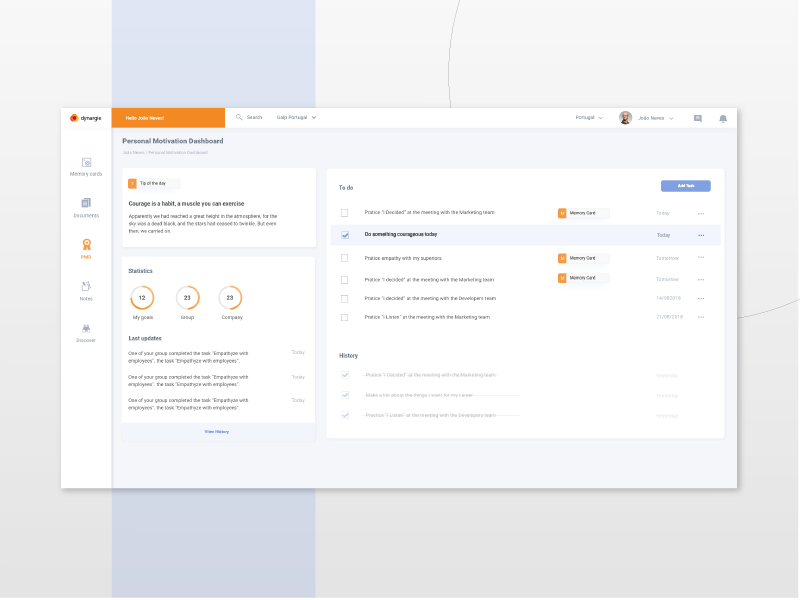800x600 pixels.
Task: Uncheck history item about career list
Action: click(345, 395)
